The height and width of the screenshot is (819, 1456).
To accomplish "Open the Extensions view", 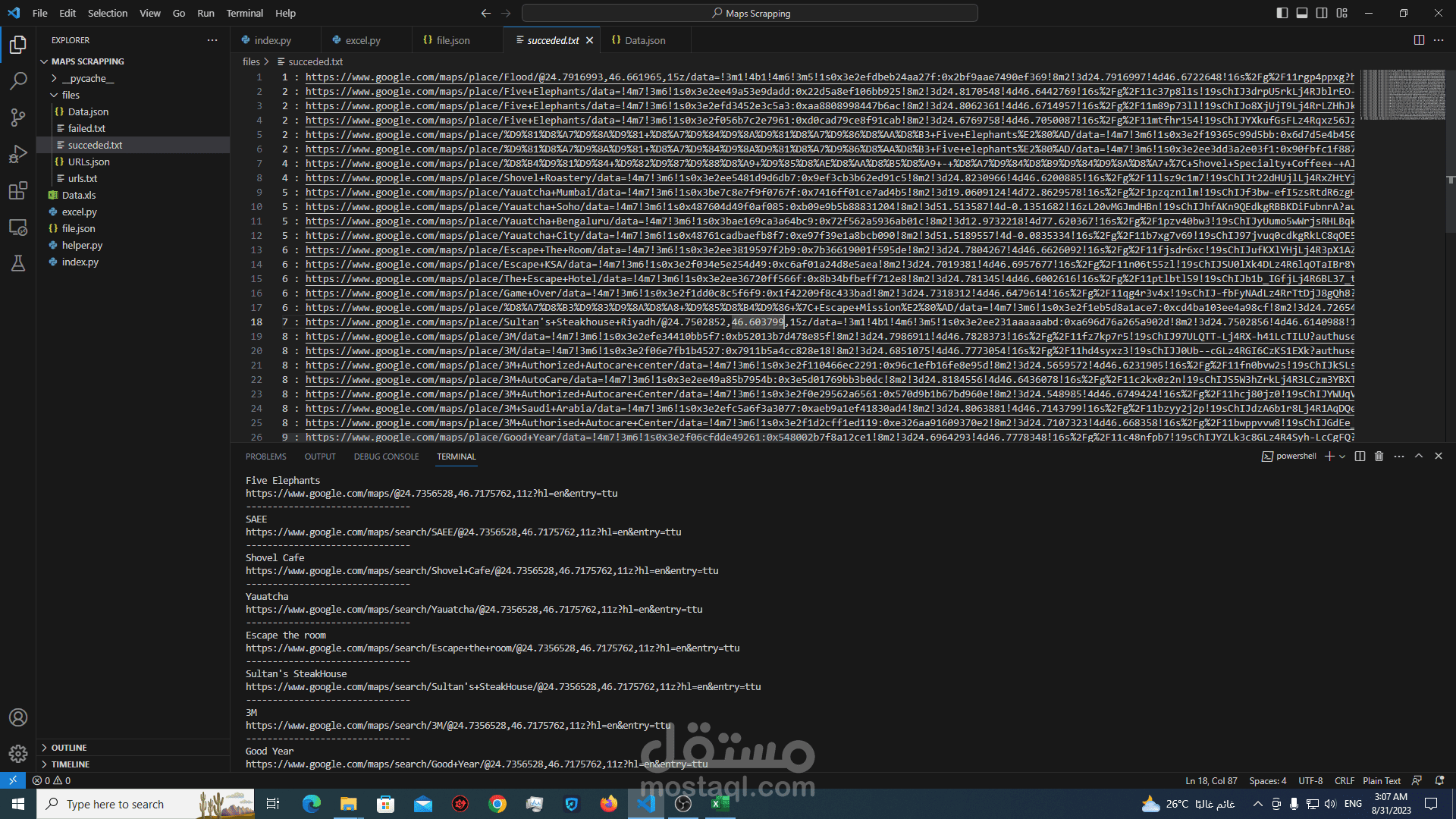I will click(x=18, y=190).
